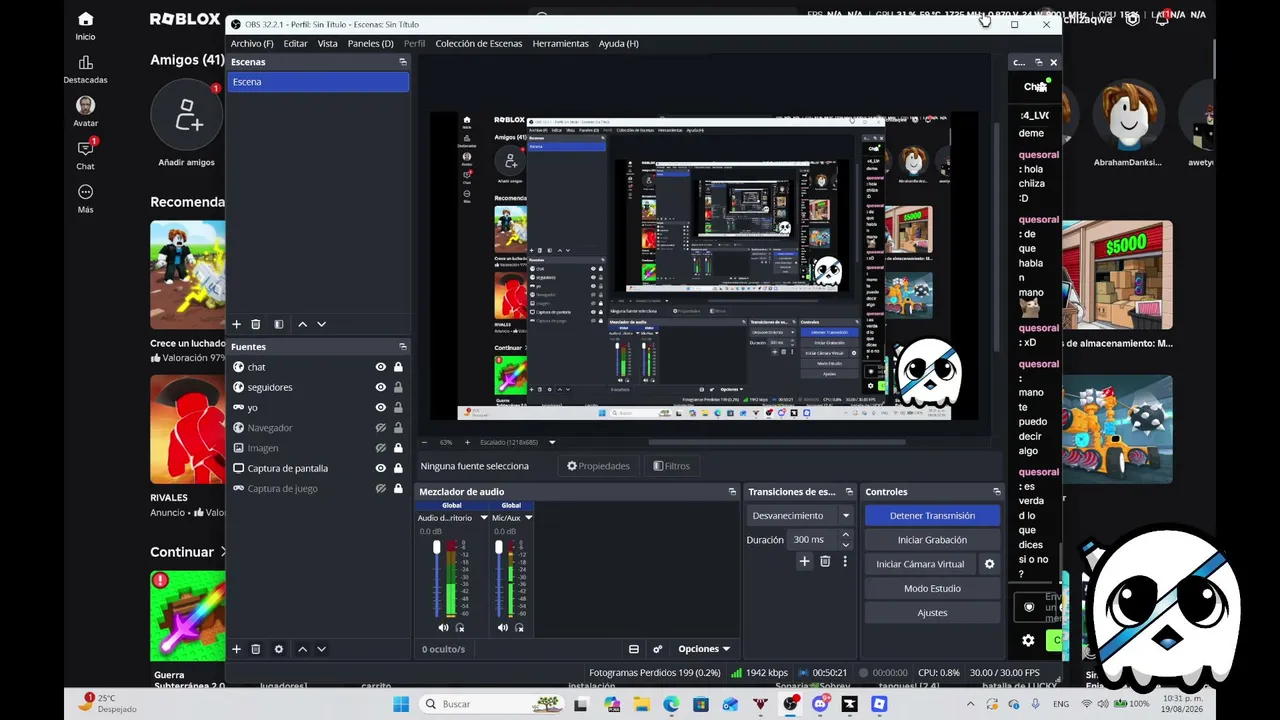This screenshot has height=720, width=1280.
Task: Hide the seguidores source
Action: coord(381,387)
